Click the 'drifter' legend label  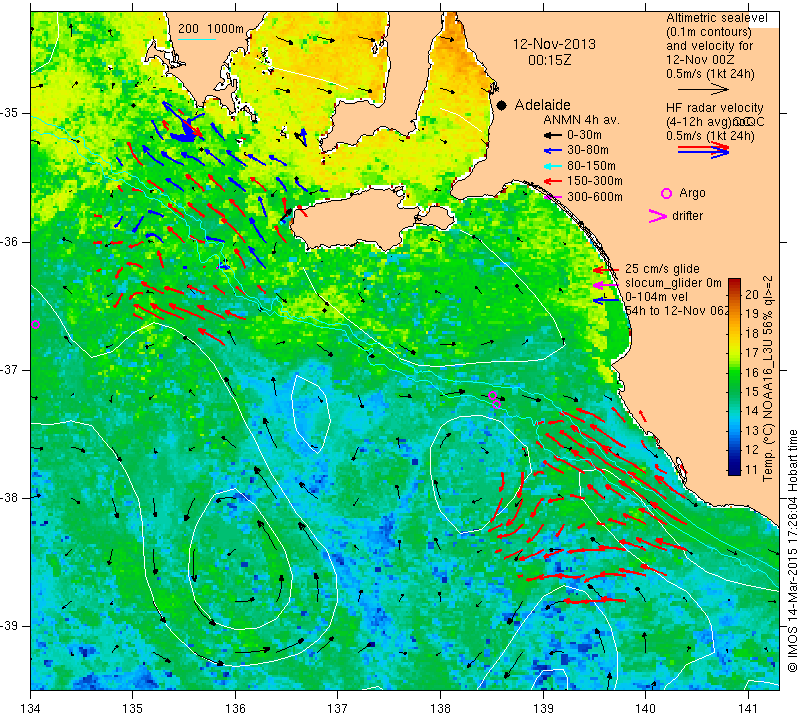tap(687, 216)
